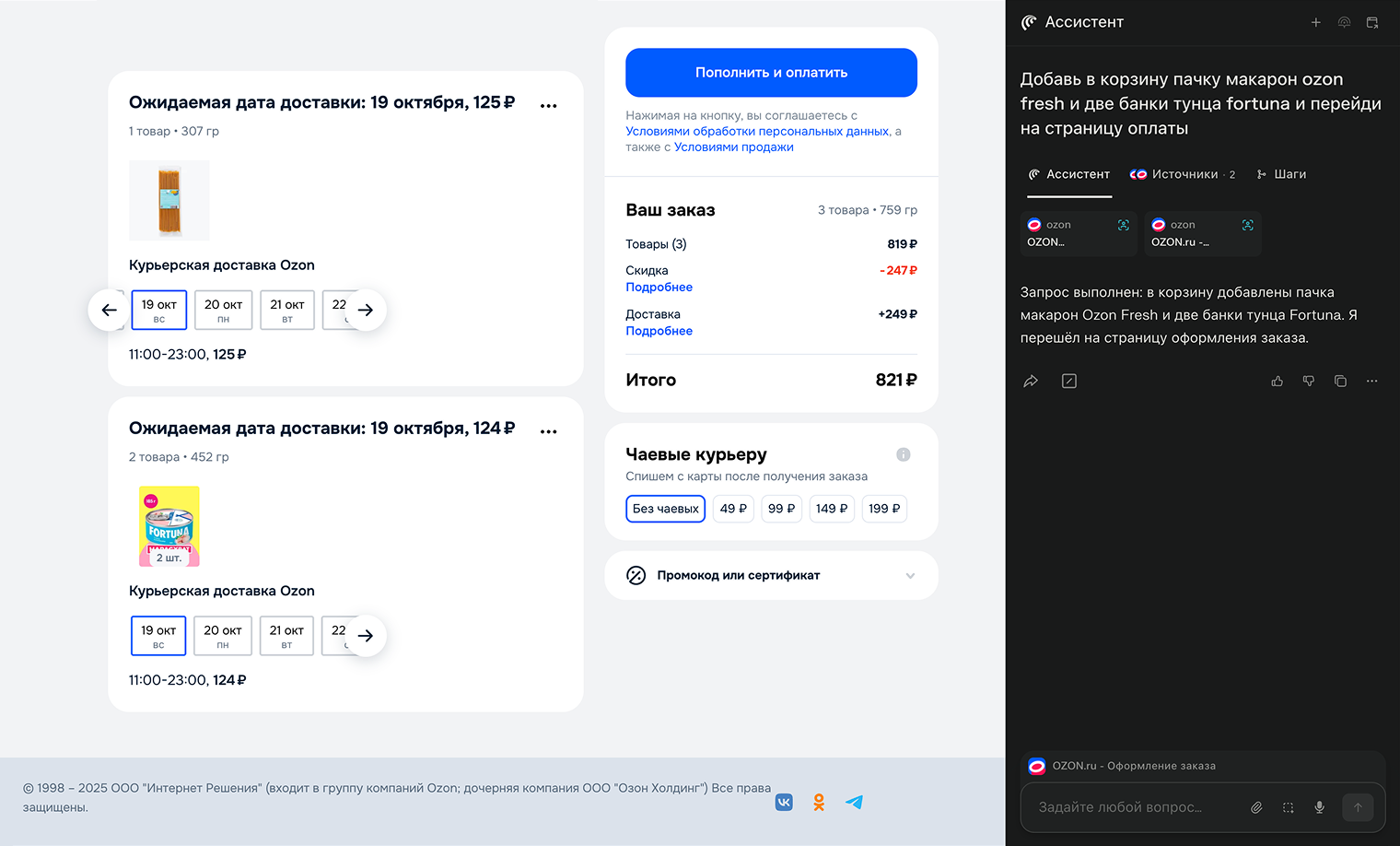Open the Telegram icon in the footer
Screen dimensions: 1400x846
tap(855, 802)
